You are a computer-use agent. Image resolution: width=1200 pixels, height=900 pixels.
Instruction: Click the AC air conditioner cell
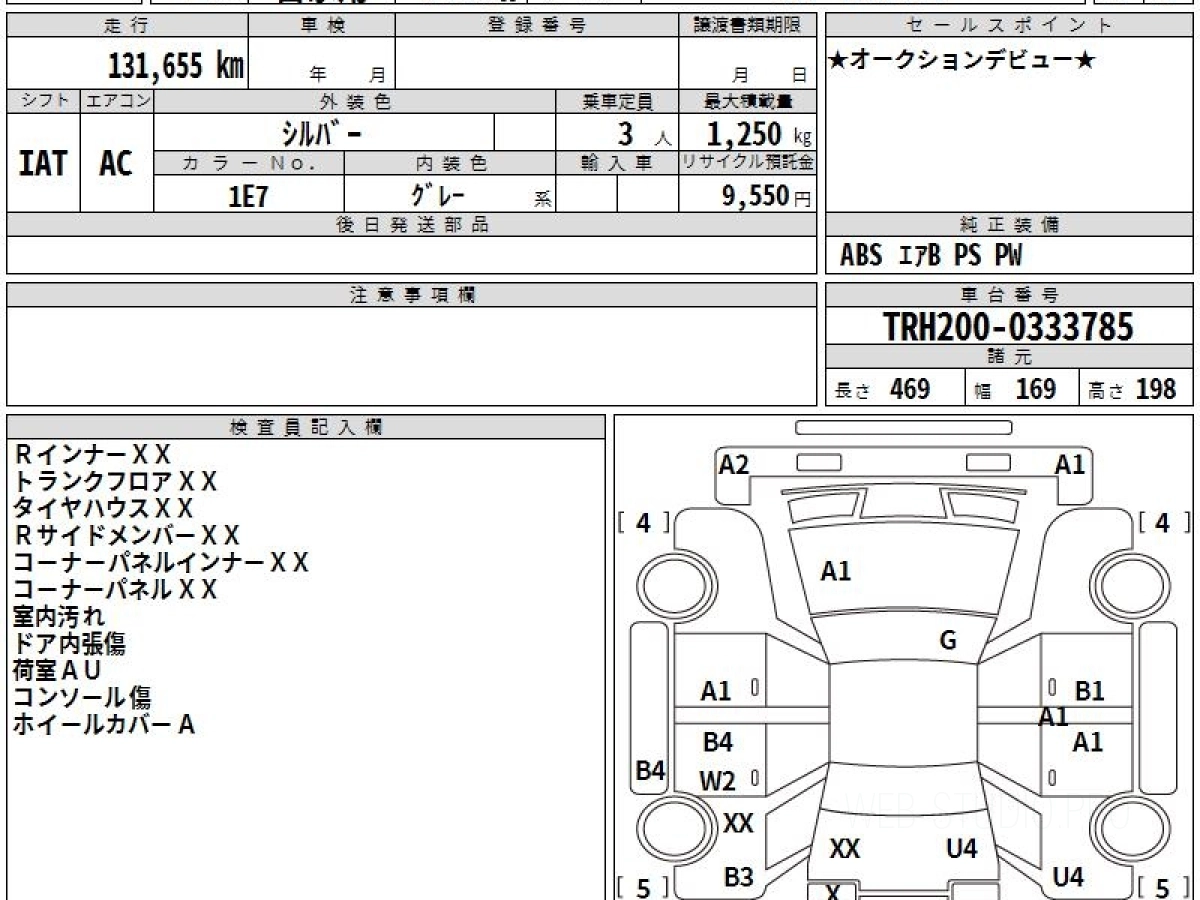coord(116,163)
